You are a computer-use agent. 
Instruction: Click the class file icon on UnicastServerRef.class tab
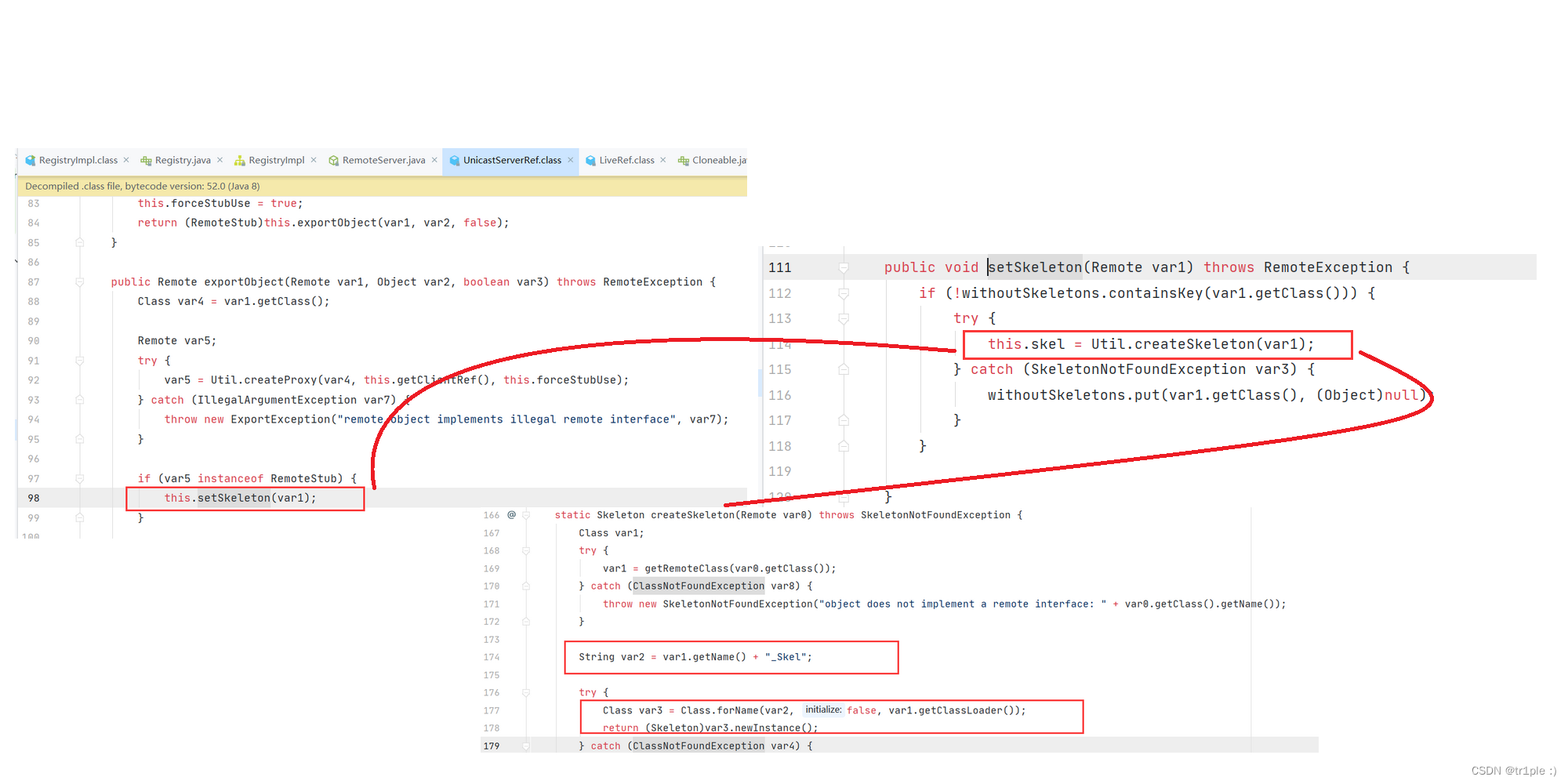[x=455, y=160]
